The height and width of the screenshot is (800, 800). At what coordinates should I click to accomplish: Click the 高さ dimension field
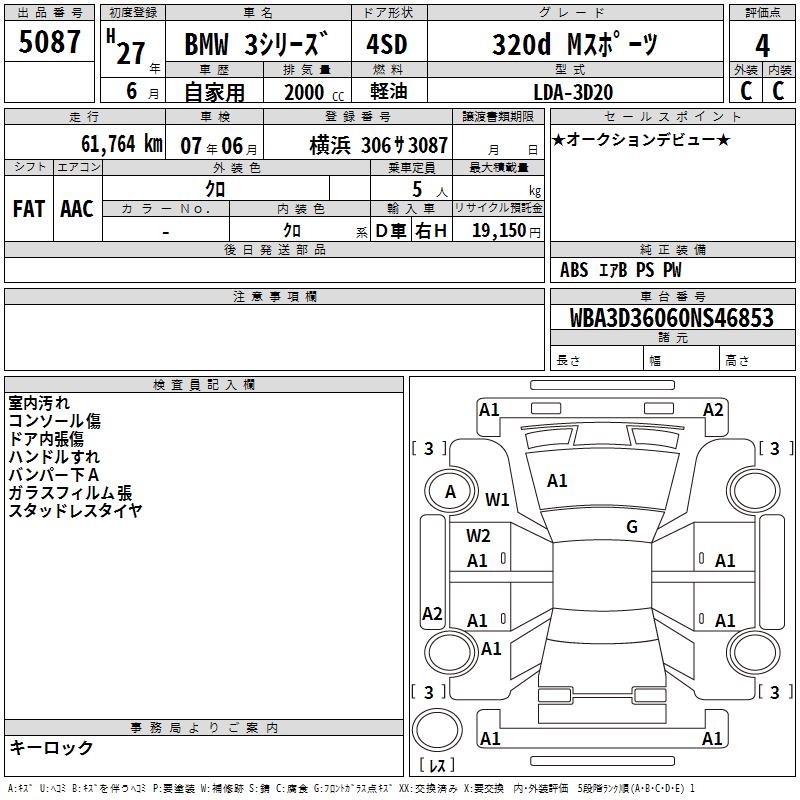click(x=757, y=358)
